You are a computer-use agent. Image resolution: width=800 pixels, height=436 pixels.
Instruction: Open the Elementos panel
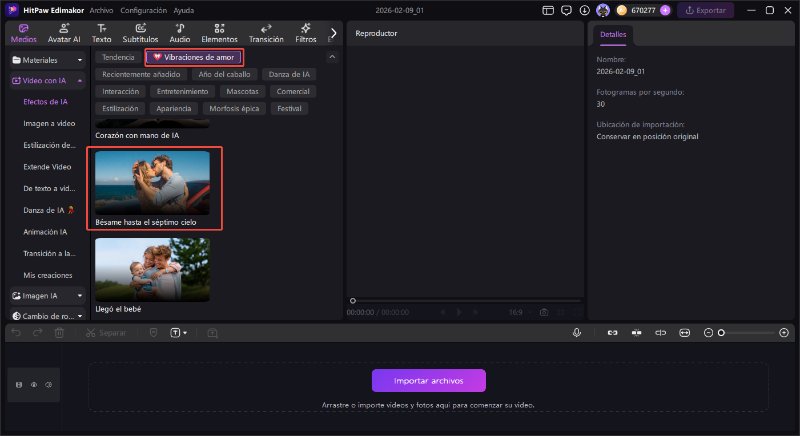click(219, 33)
